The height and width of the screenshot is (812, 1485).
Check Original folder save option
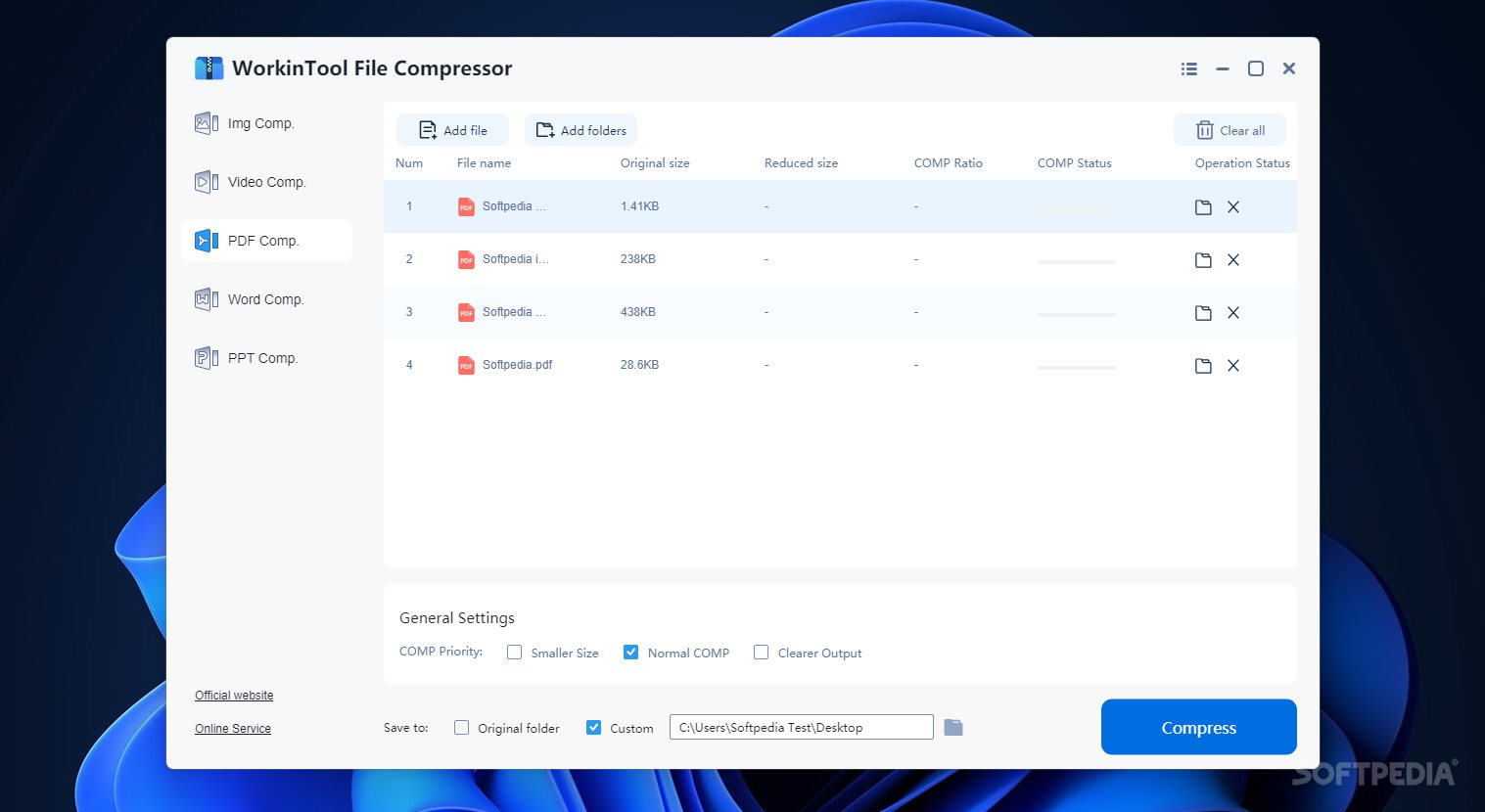point(461,728)
